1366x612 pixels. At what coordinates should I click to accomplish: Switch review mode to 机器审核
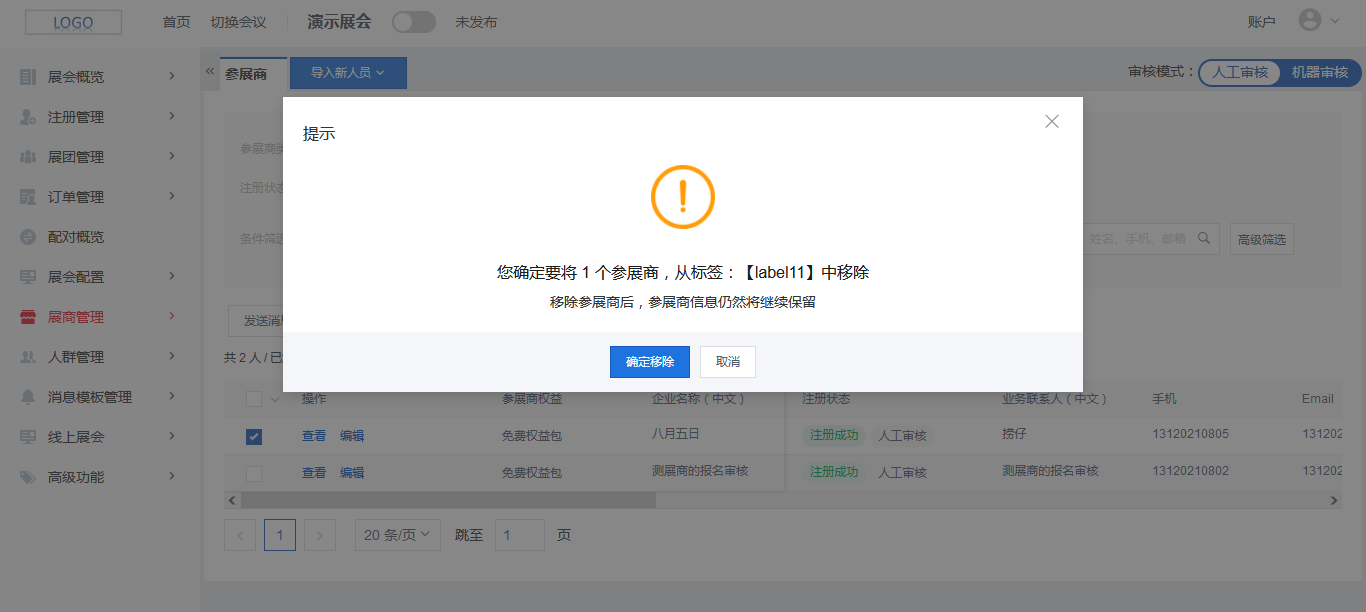pyautogui.click(x=1320, y=72)
